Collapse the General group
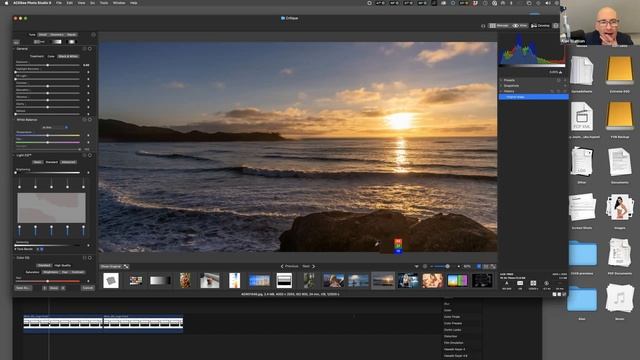The width and height of the screenshot is (640, 360). click(15, 49)
